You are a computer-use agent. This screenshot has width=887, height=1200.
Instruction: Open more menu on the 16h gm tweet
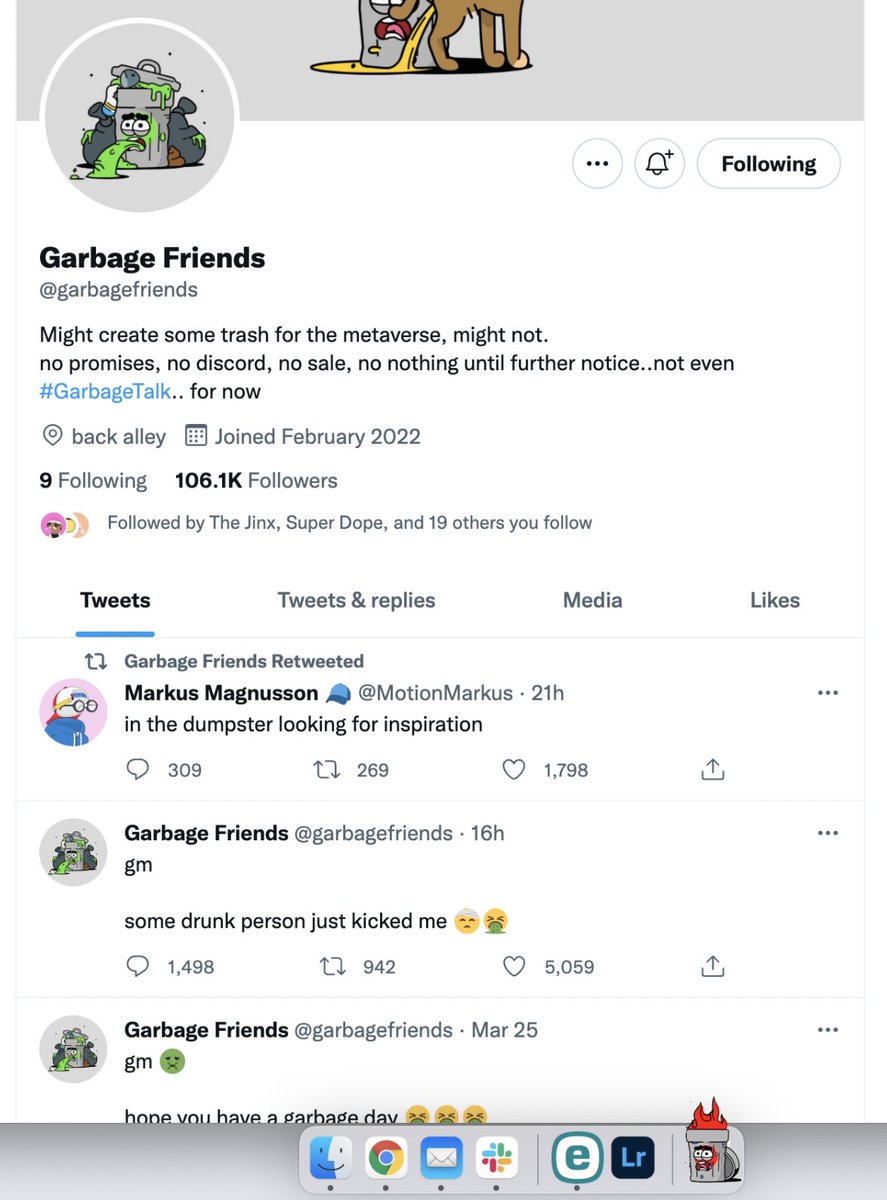coord(828,833)
